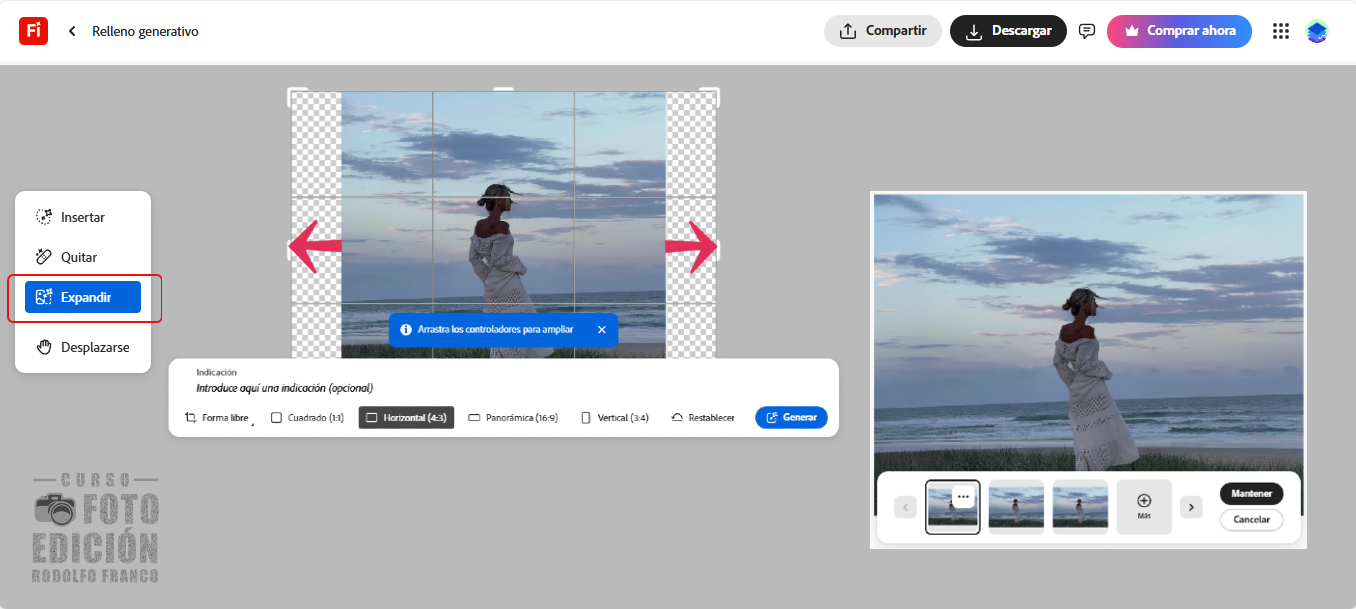Go back using the left arrow beside Relleno generativo

pyautogui.click(x=72, y=31)
